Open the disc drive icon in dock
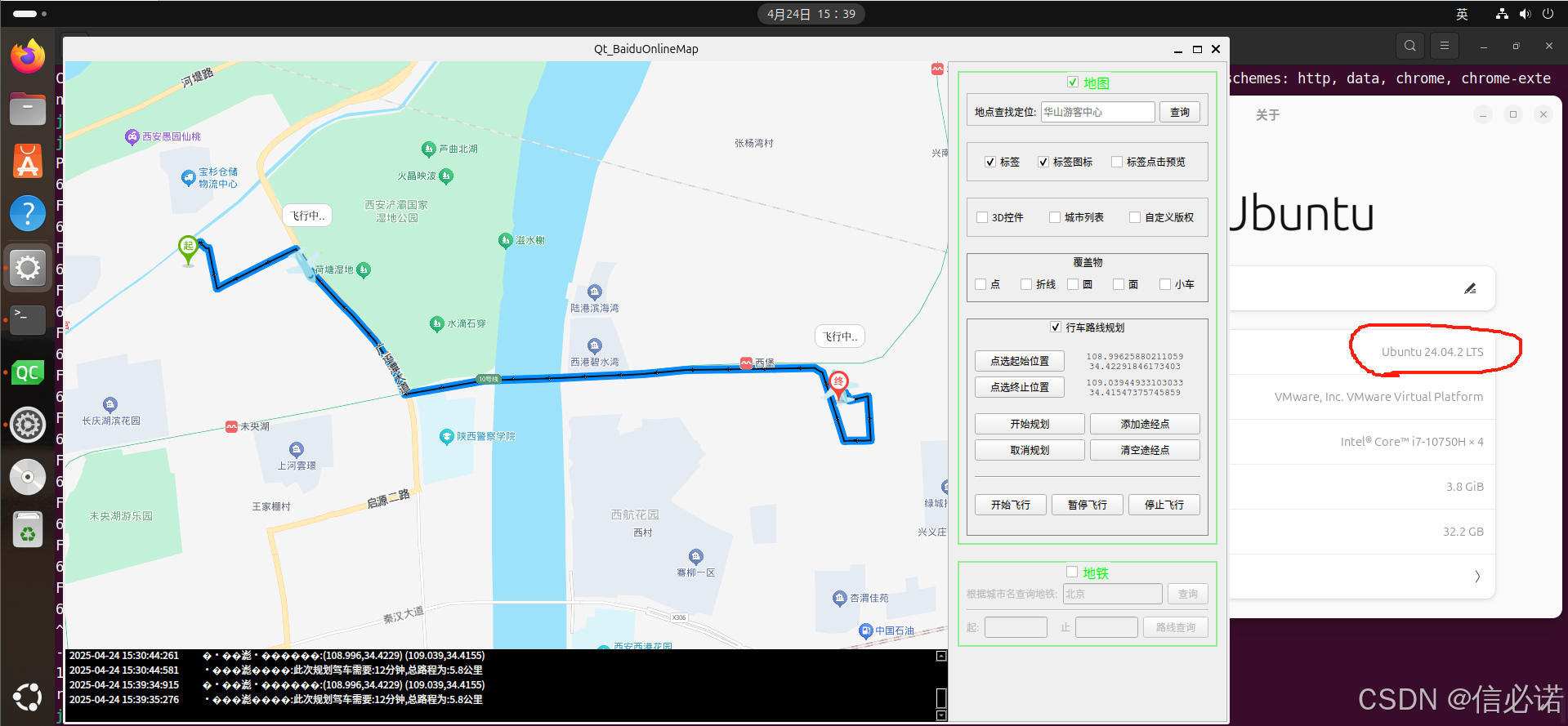This screenshot has height=726, width=1568. tap(28, 477)
